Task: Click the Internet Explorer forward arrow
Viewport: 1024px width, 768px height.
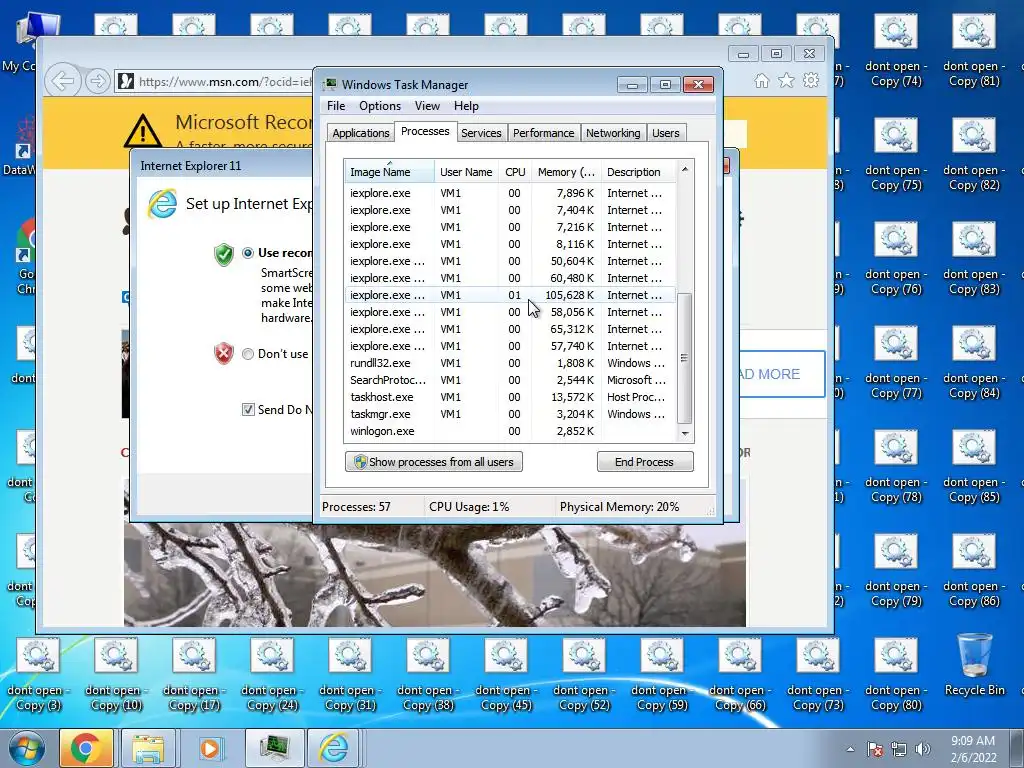Action: [x=97, y=82]
